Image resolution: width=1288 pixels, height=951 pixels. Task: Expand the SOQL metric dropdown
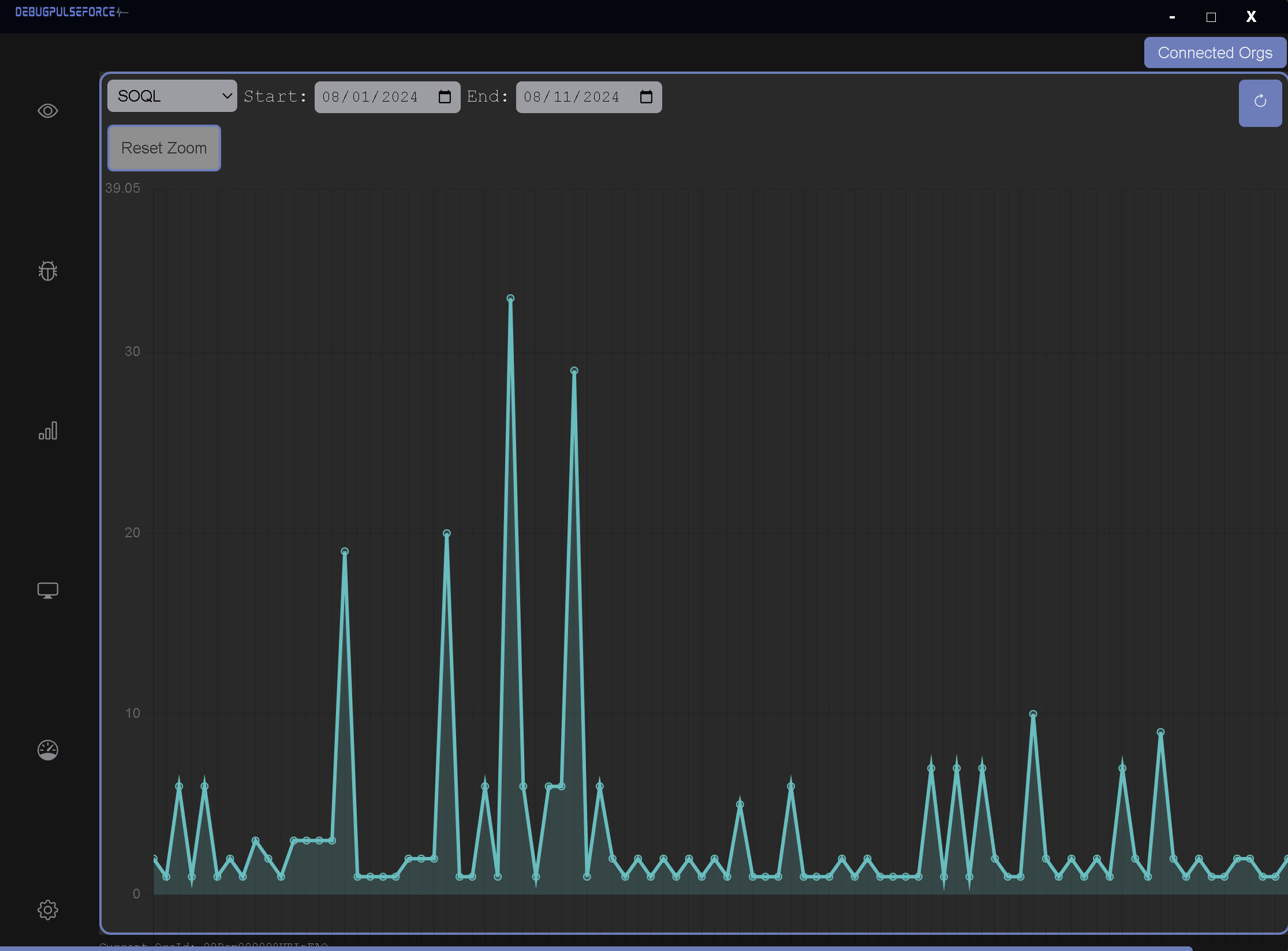(172, 96)
